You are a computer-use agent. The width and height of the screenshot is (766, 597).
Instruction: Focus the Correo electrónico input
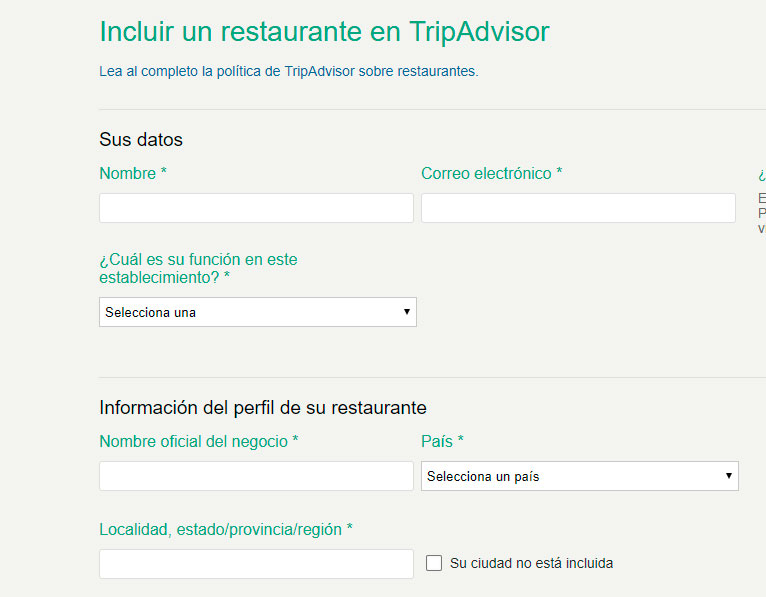578,208
